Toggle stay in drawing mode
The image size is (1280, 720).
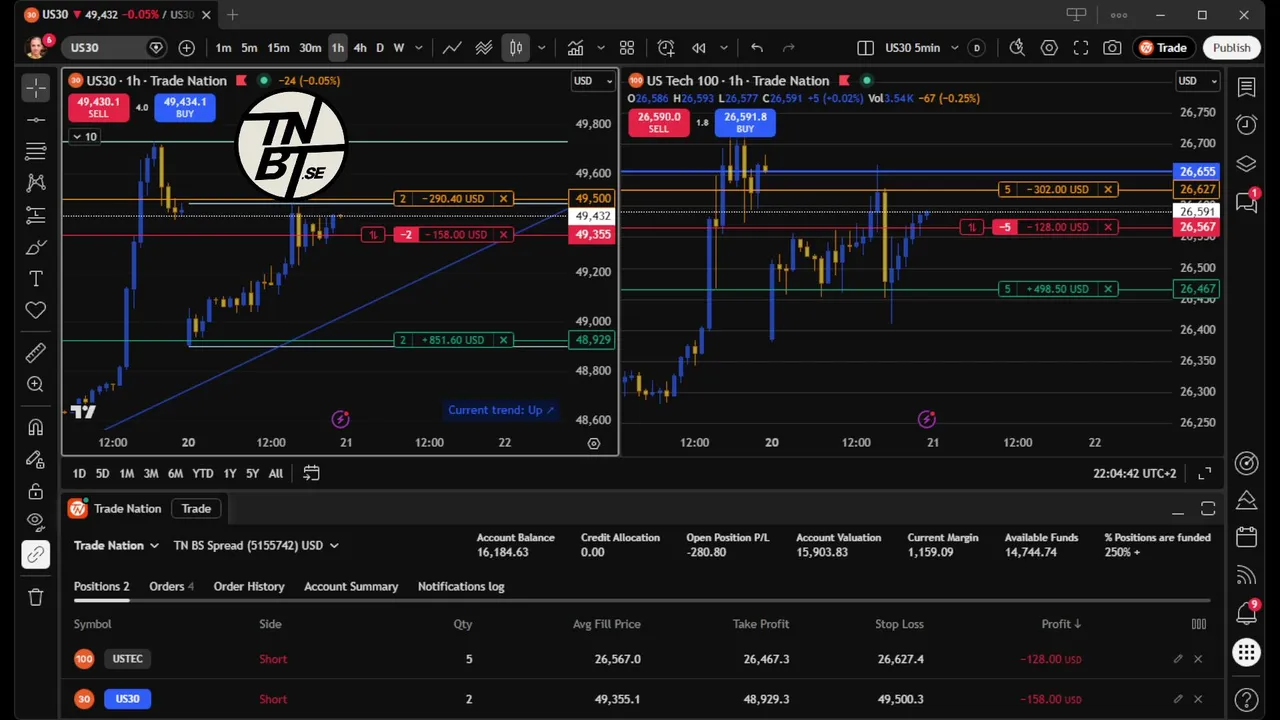coord(36,459)
